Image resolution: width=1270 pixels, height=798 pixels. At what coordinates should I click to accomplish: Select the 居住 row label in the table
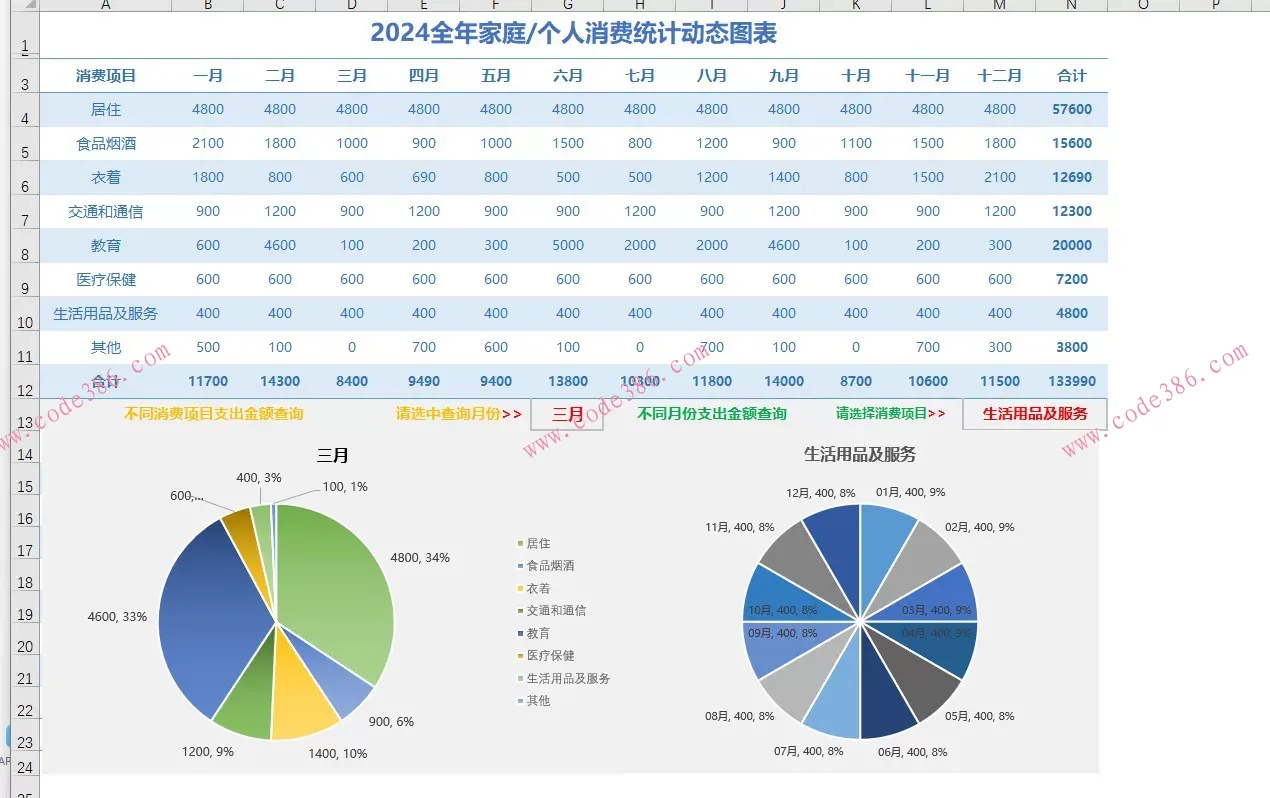click(106, 110)
